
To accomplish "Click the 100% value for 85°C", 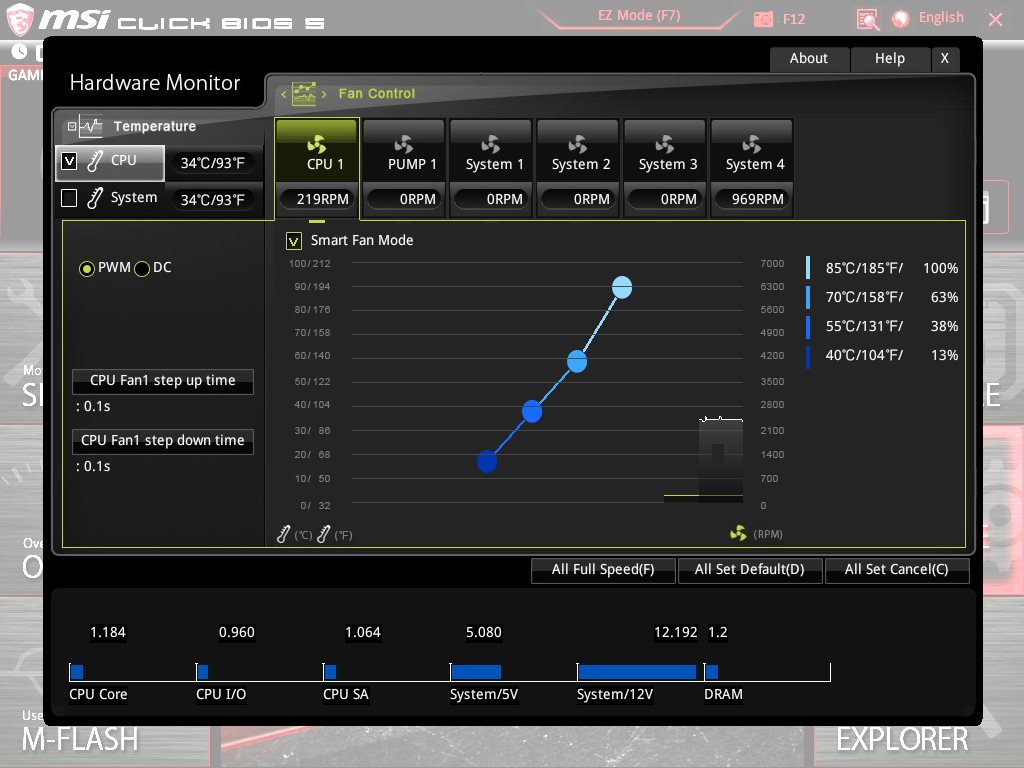I will [940, 268].
